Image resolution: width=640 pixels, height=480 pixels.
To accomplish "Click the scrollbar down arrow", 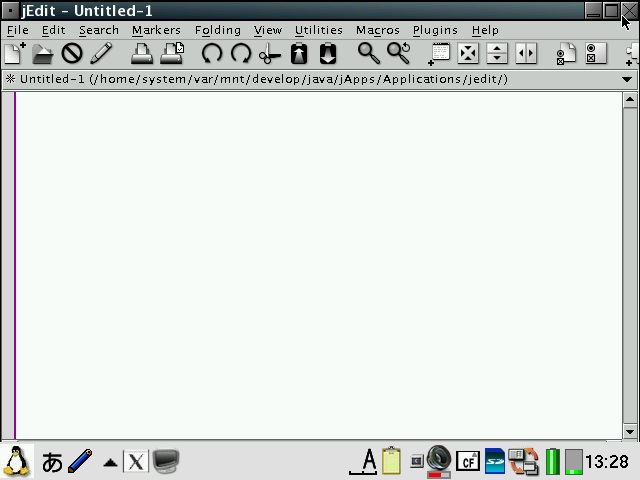I will [630, 431].
